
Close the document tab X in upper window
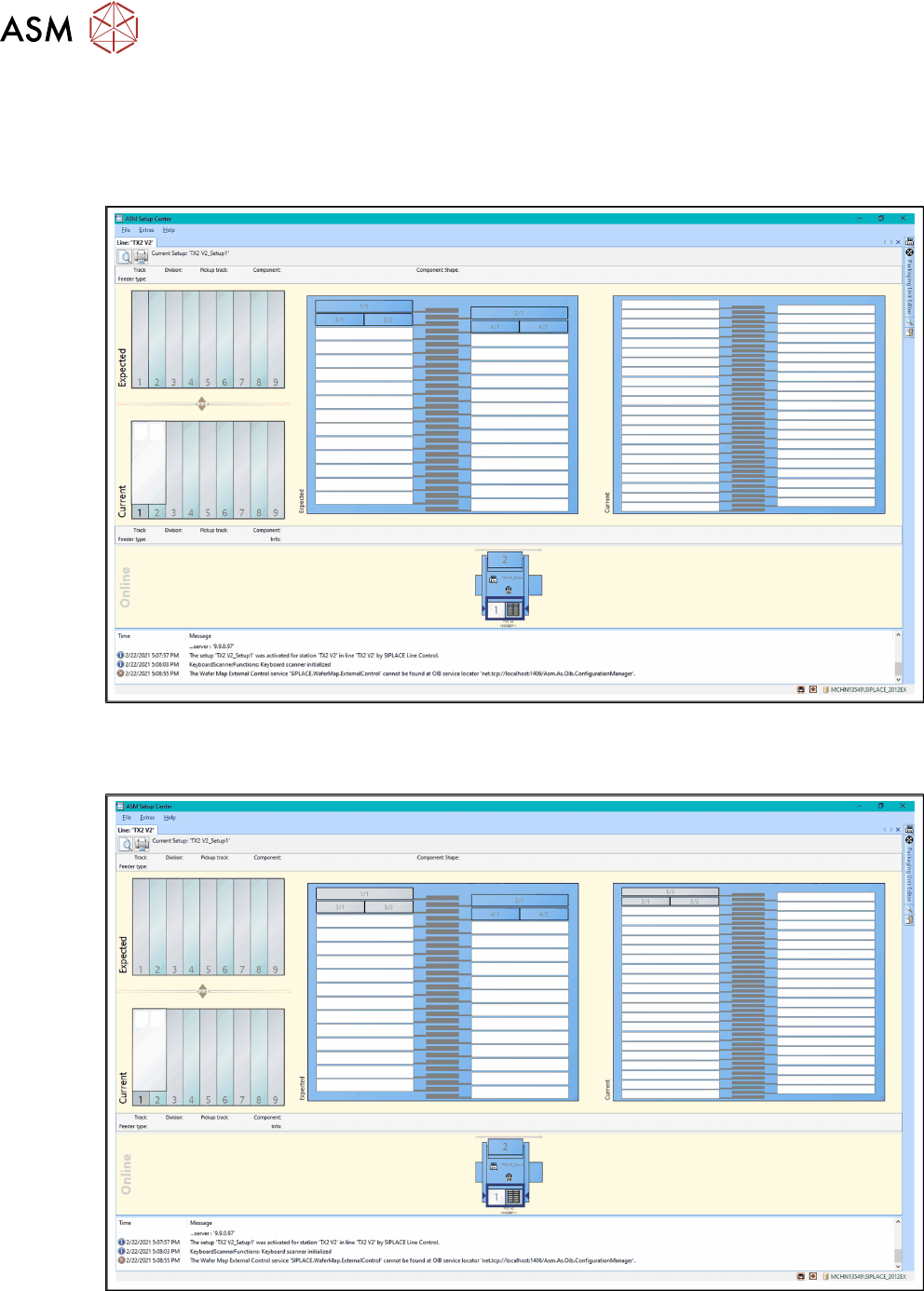898,242
